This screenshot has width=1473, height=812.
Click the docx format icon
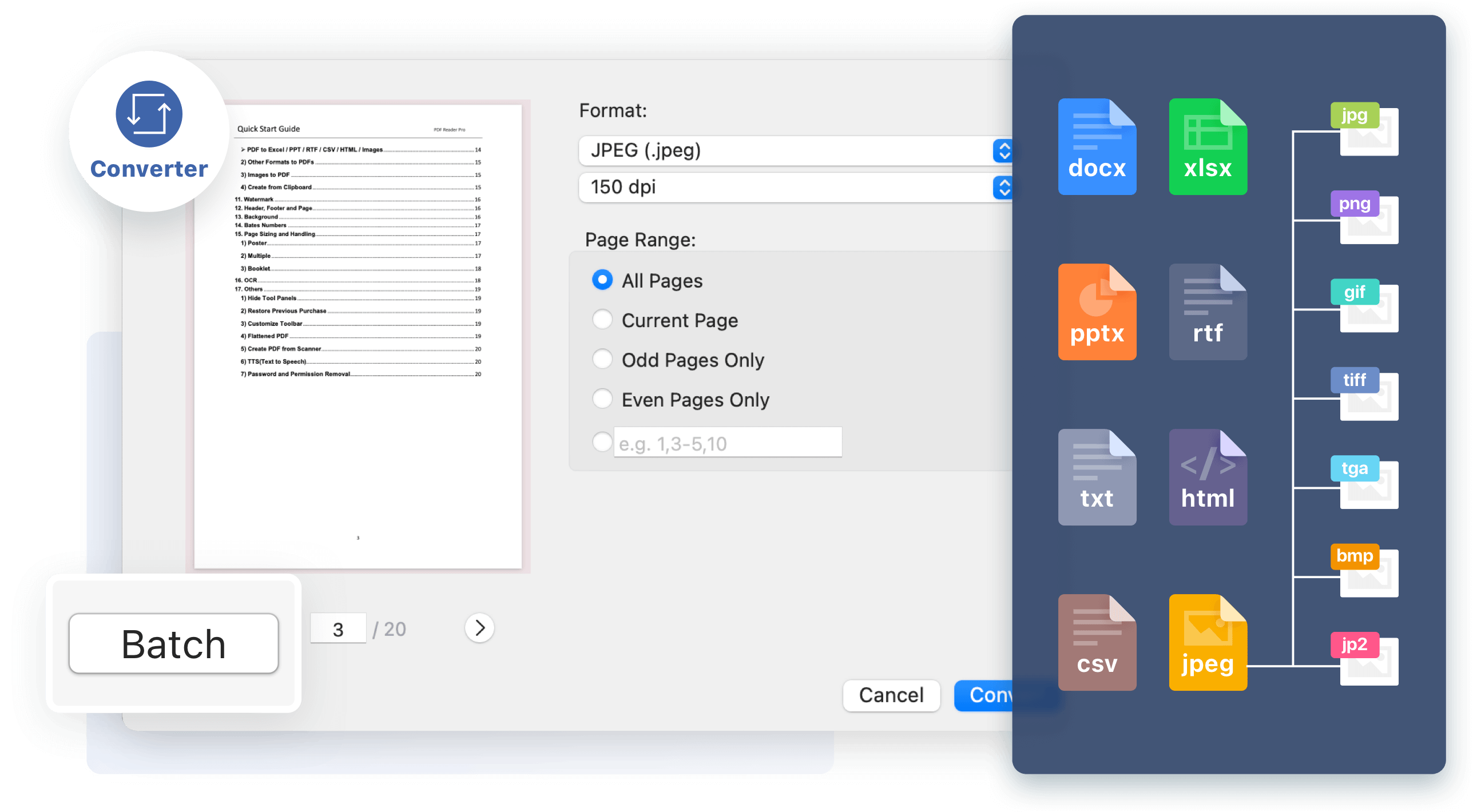[1097, 147]
